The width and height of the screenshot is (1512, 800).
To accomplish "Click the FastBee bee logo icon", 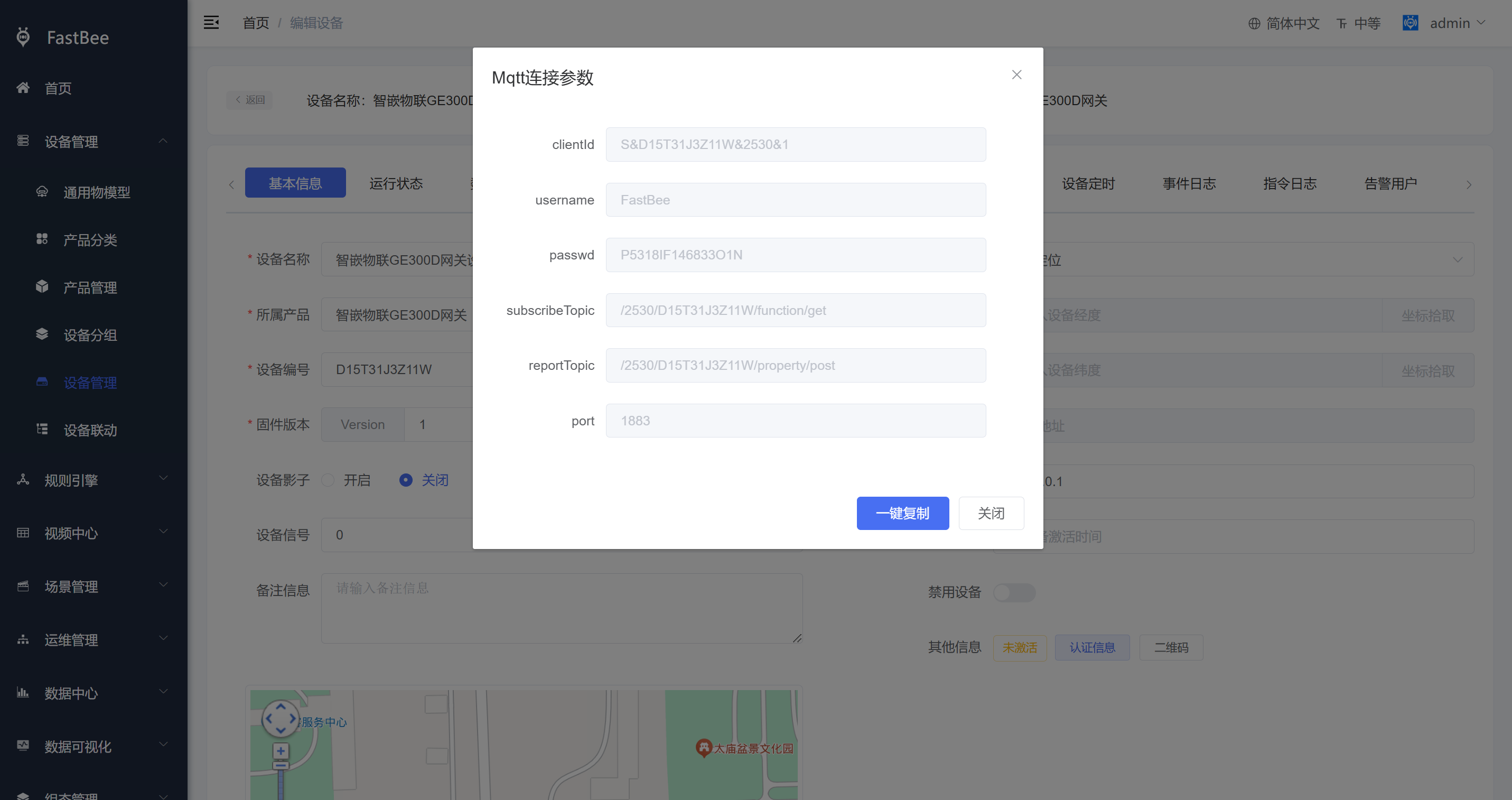I will tap(23, 37).
